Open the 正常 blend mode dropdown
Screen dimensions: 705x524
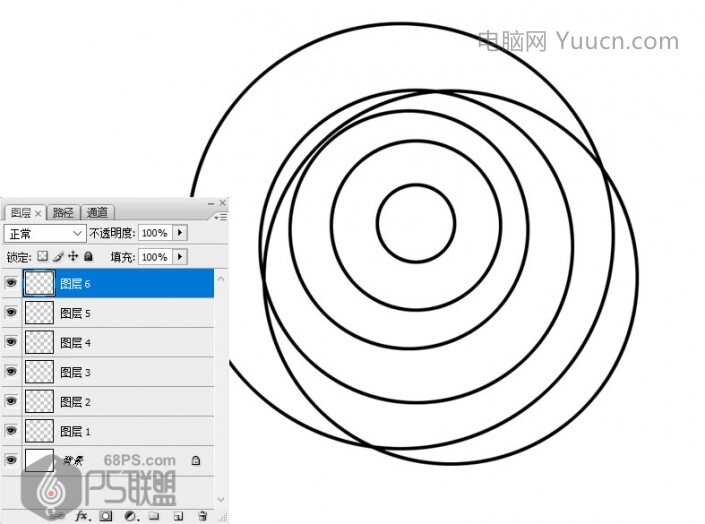[45, 233]
